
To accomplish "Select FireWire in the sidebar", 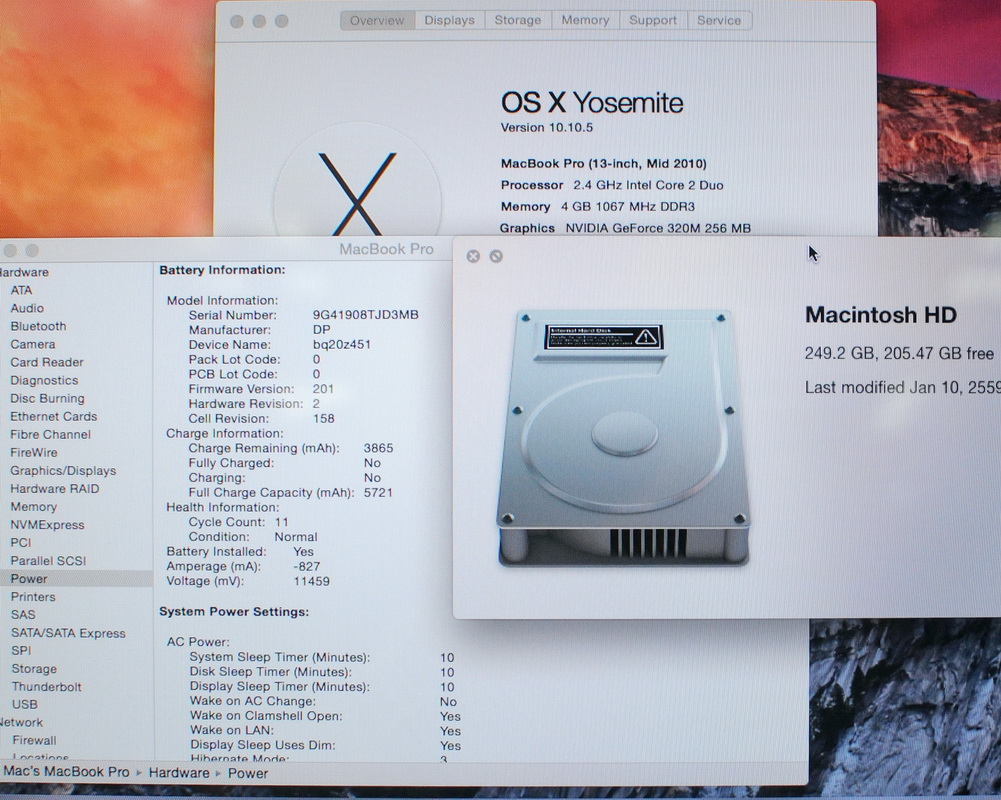I will click(34, 453).
